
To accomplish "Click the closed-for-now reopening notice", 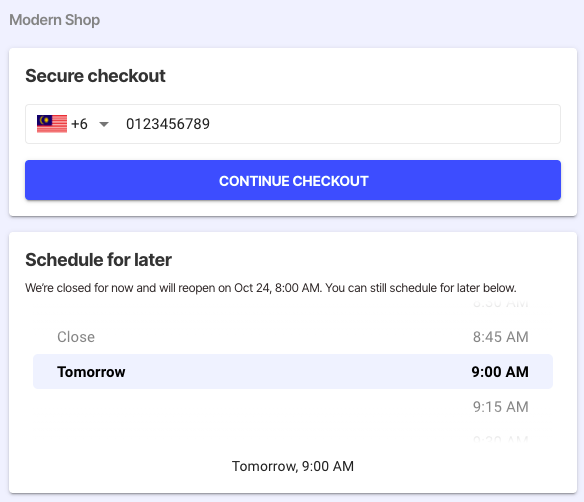I will coord(271,288).
